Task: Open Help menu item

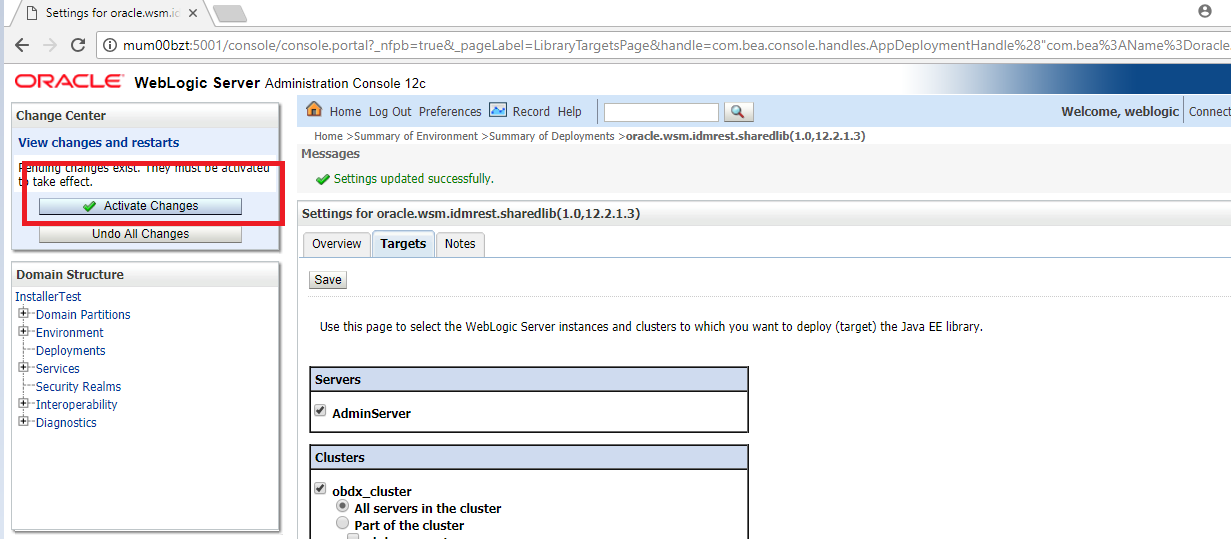Action: (x=569, y=112)
